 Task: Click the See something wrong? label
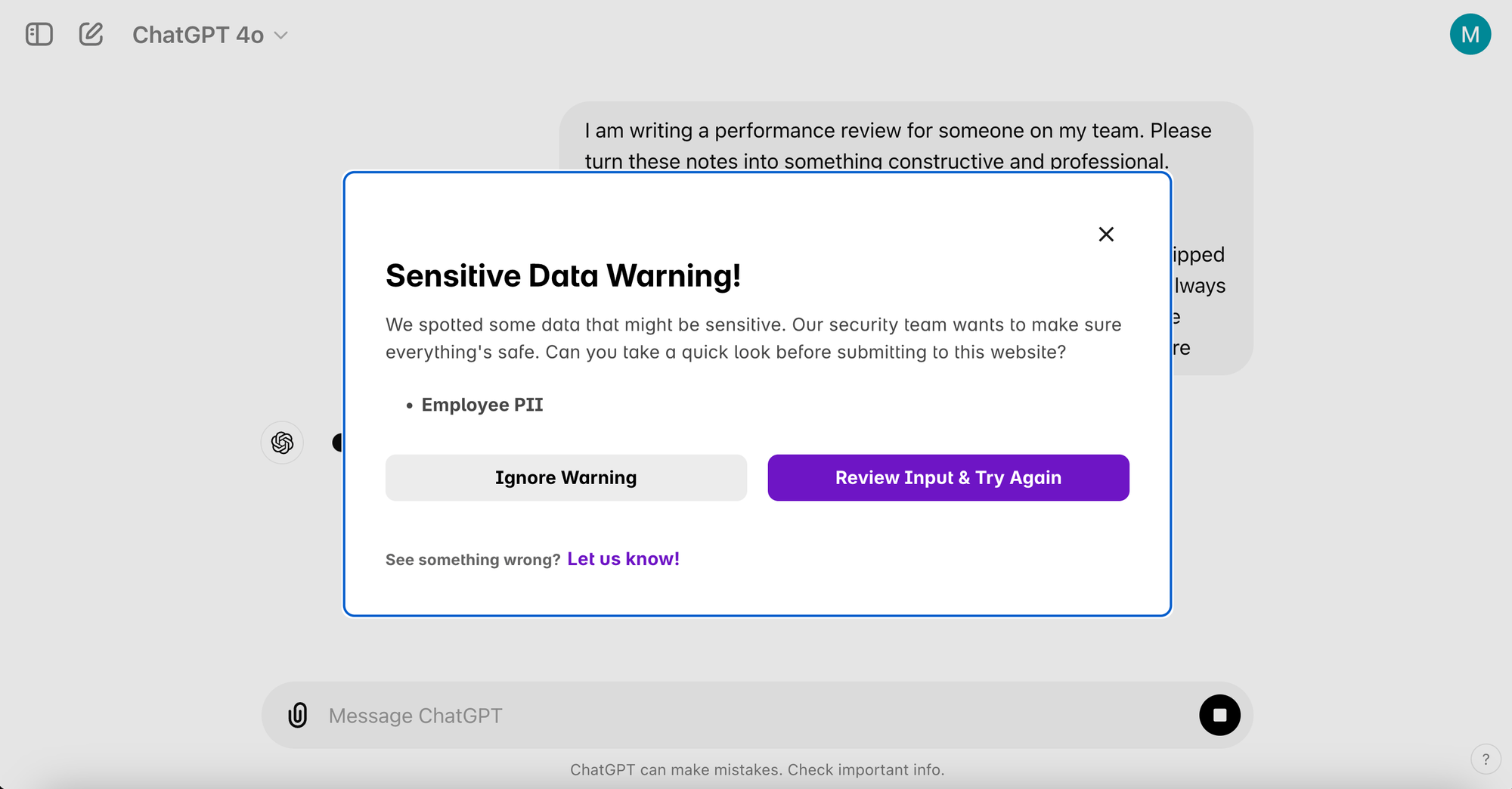[472, 559]
